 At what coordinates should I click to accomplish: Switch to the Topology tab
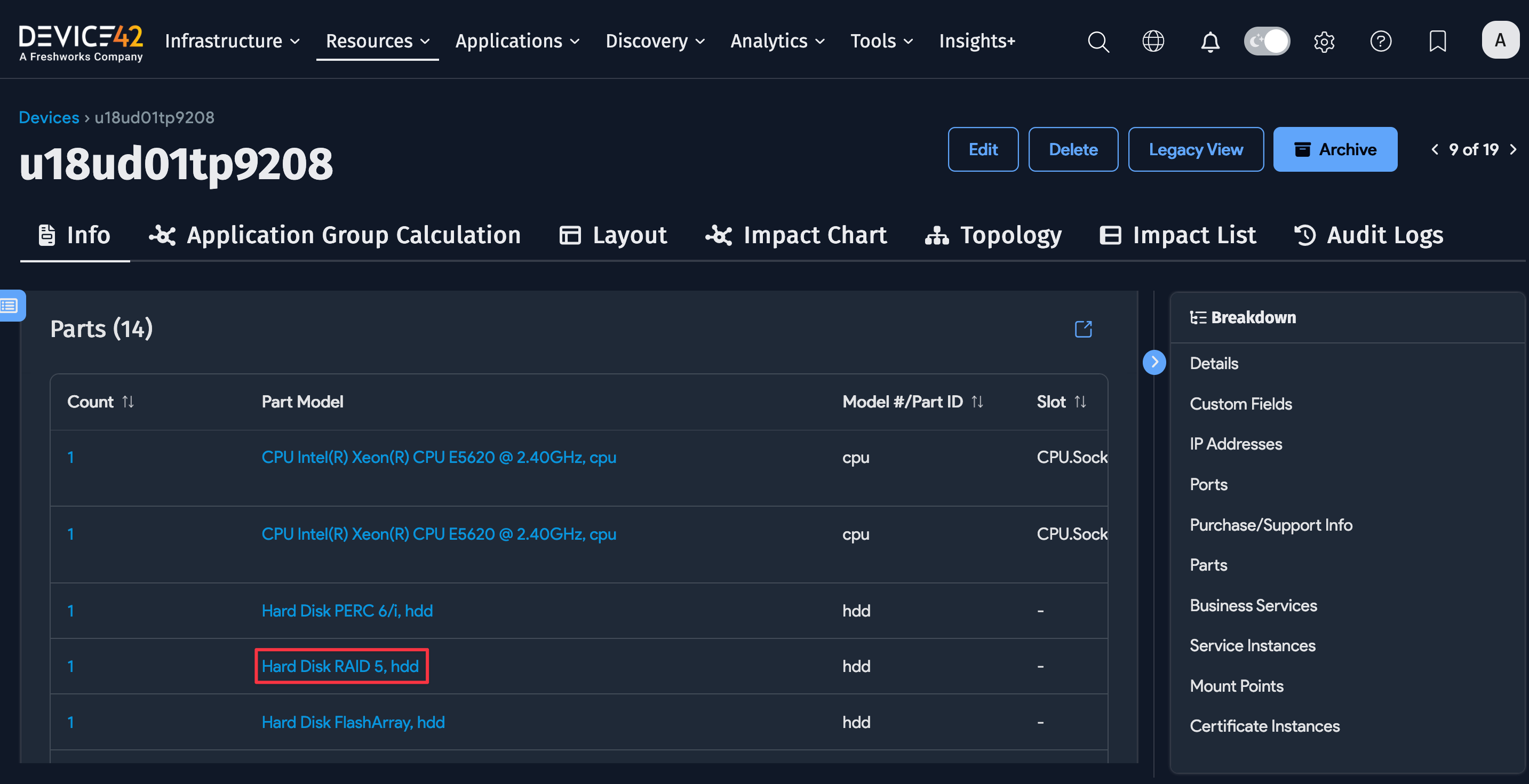coord(993,235)
